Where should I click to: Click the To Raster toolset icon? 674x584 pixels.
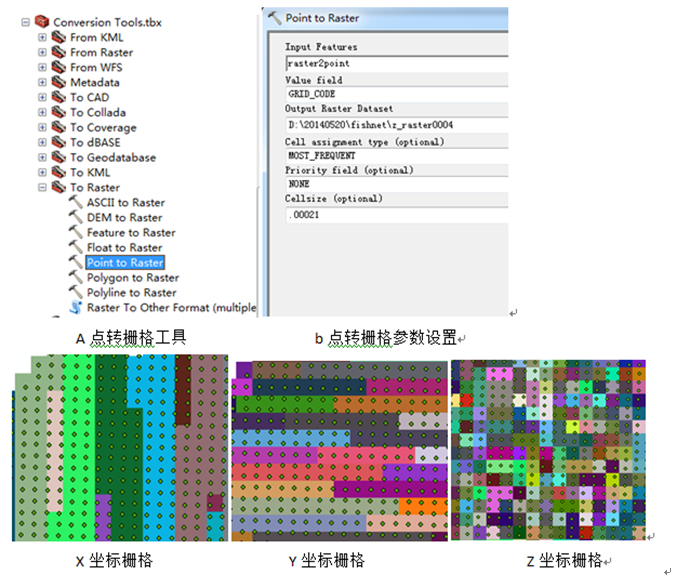click(x=59, y=187)
